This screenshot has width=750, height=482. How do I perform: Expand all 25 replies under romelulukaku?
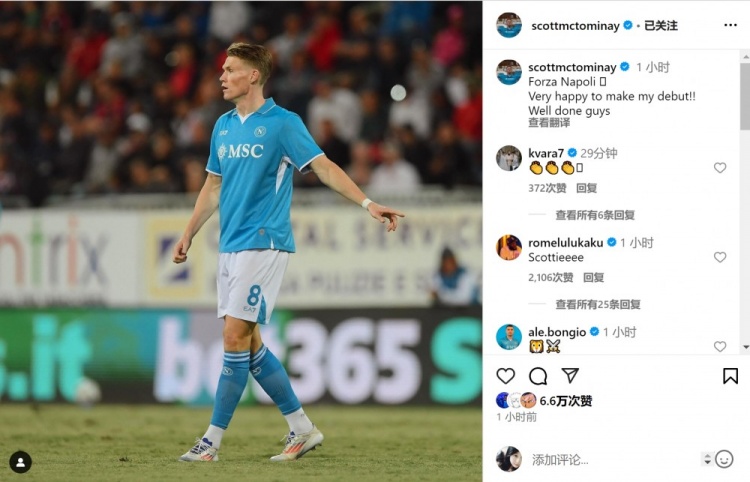click(x=598, y=305)
